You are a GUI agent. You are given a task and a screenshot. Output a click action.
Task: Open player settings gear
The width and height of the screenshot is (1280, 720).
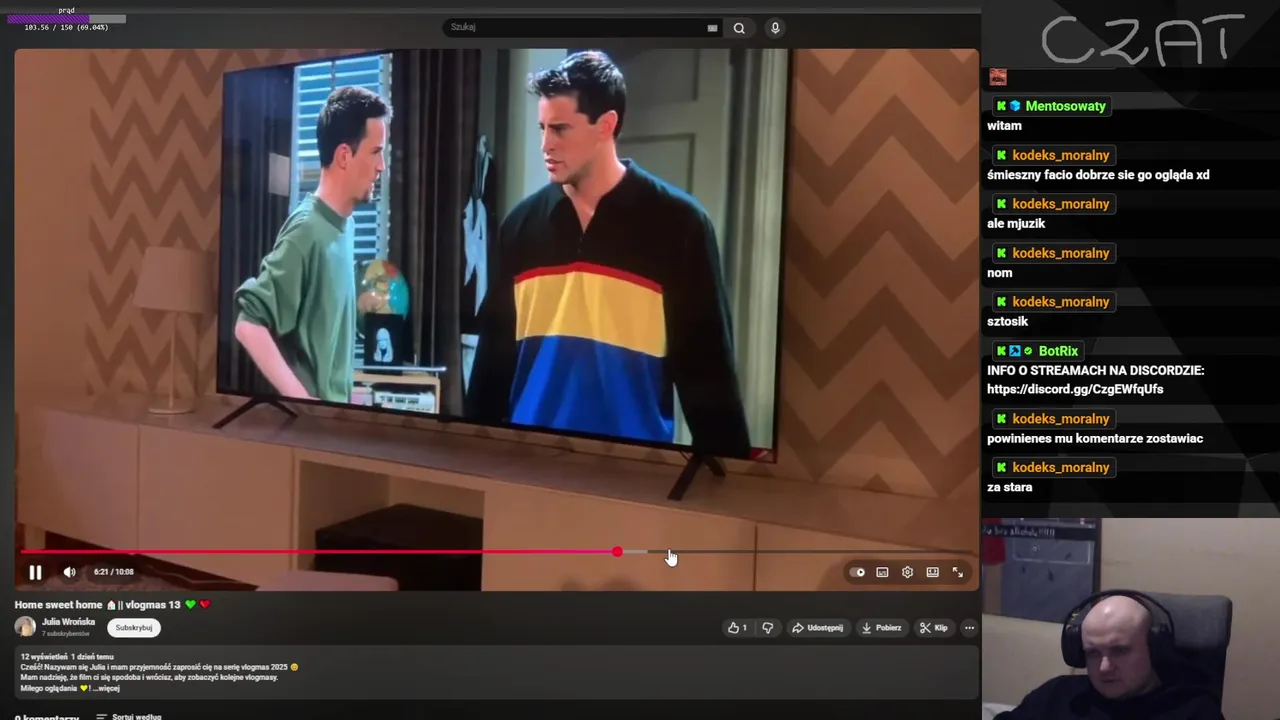(x=907, y=572)
